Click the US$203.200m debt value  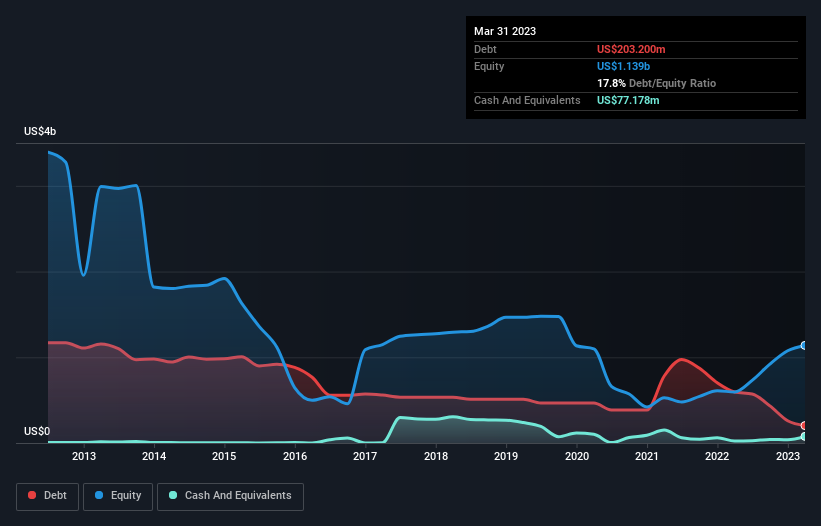pos(631,49)
